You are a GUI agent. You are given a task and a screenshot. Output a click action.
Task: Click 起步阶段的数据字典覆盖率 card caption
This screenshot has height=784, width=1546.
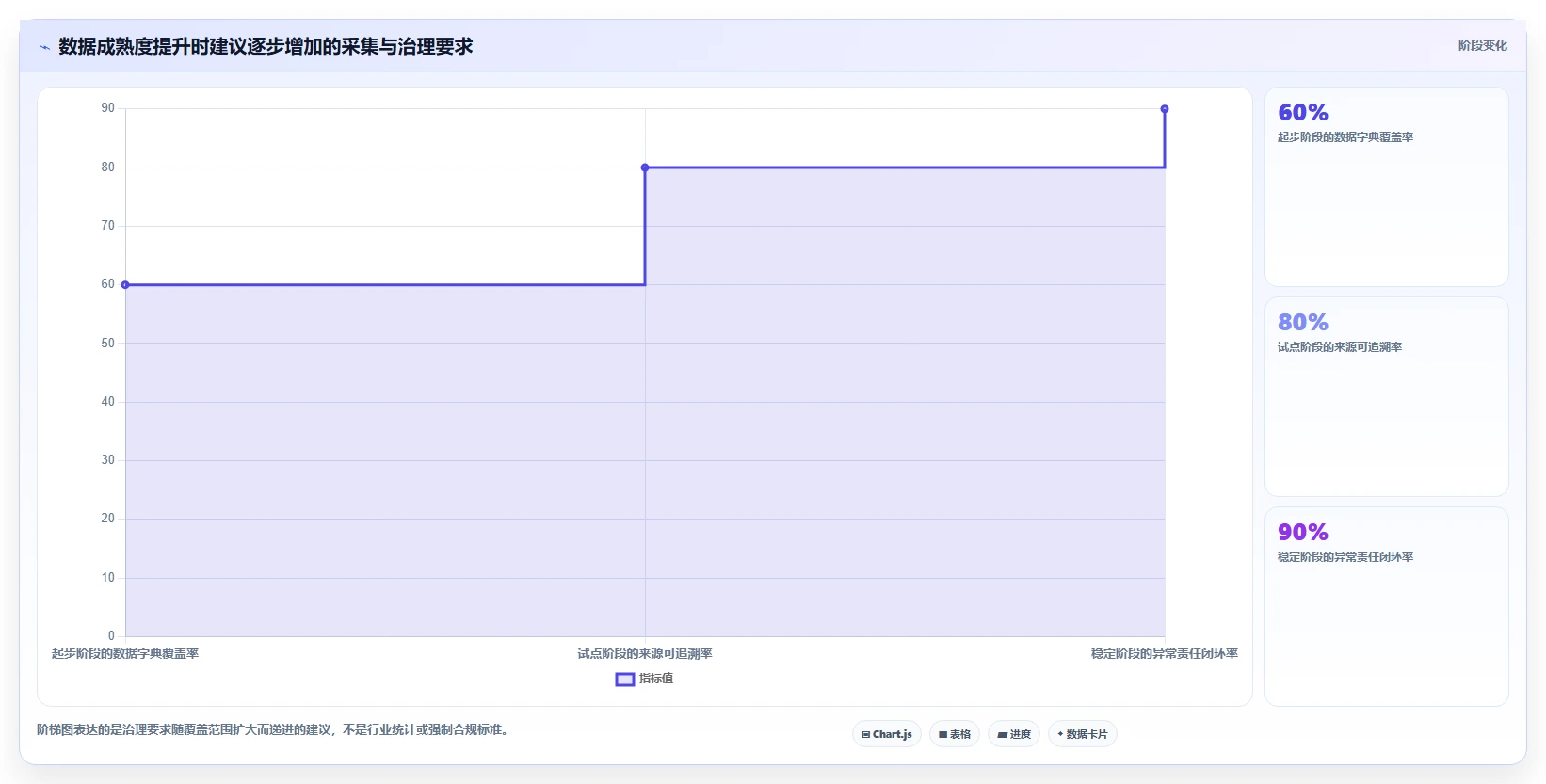[x=1345, y=137]
